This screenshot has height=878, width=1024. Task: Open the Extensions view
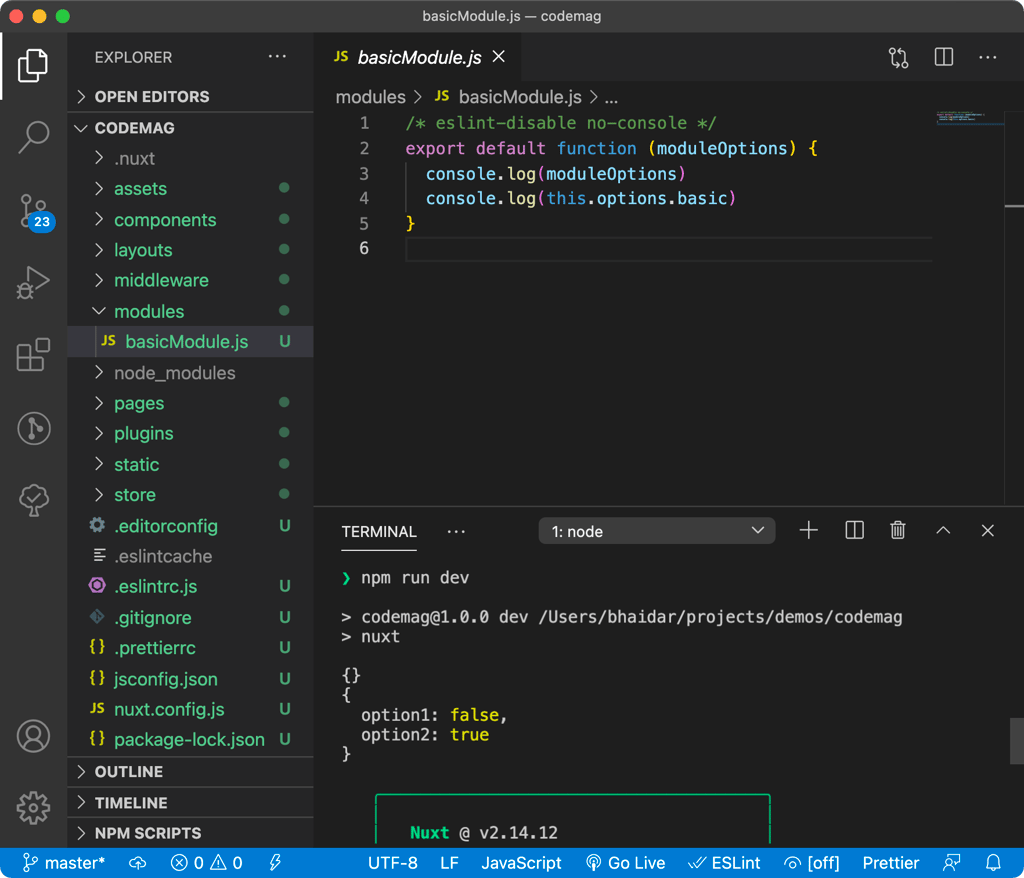pyautogui.click(x=33, y=355)
